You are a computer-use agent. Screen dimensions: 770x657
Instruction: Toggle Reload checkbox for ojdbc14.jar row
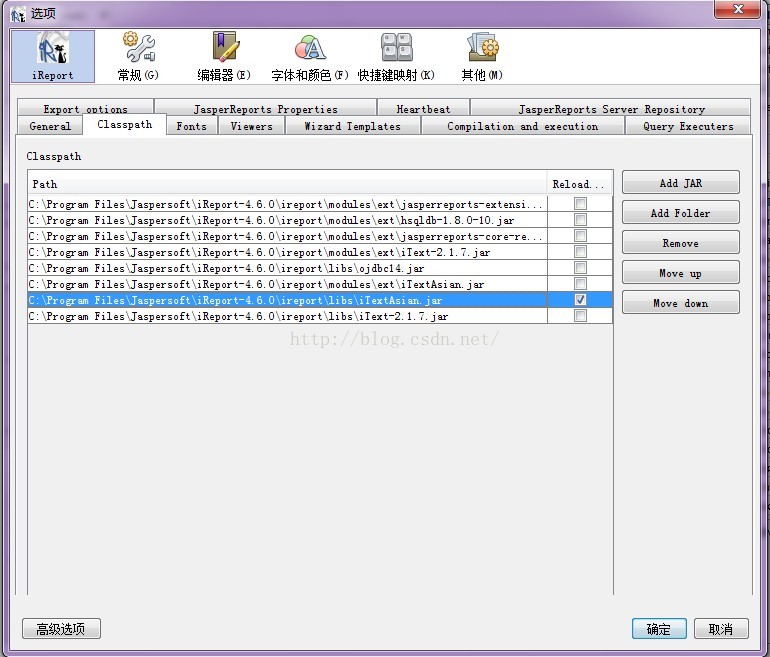[x=580, y=268]
